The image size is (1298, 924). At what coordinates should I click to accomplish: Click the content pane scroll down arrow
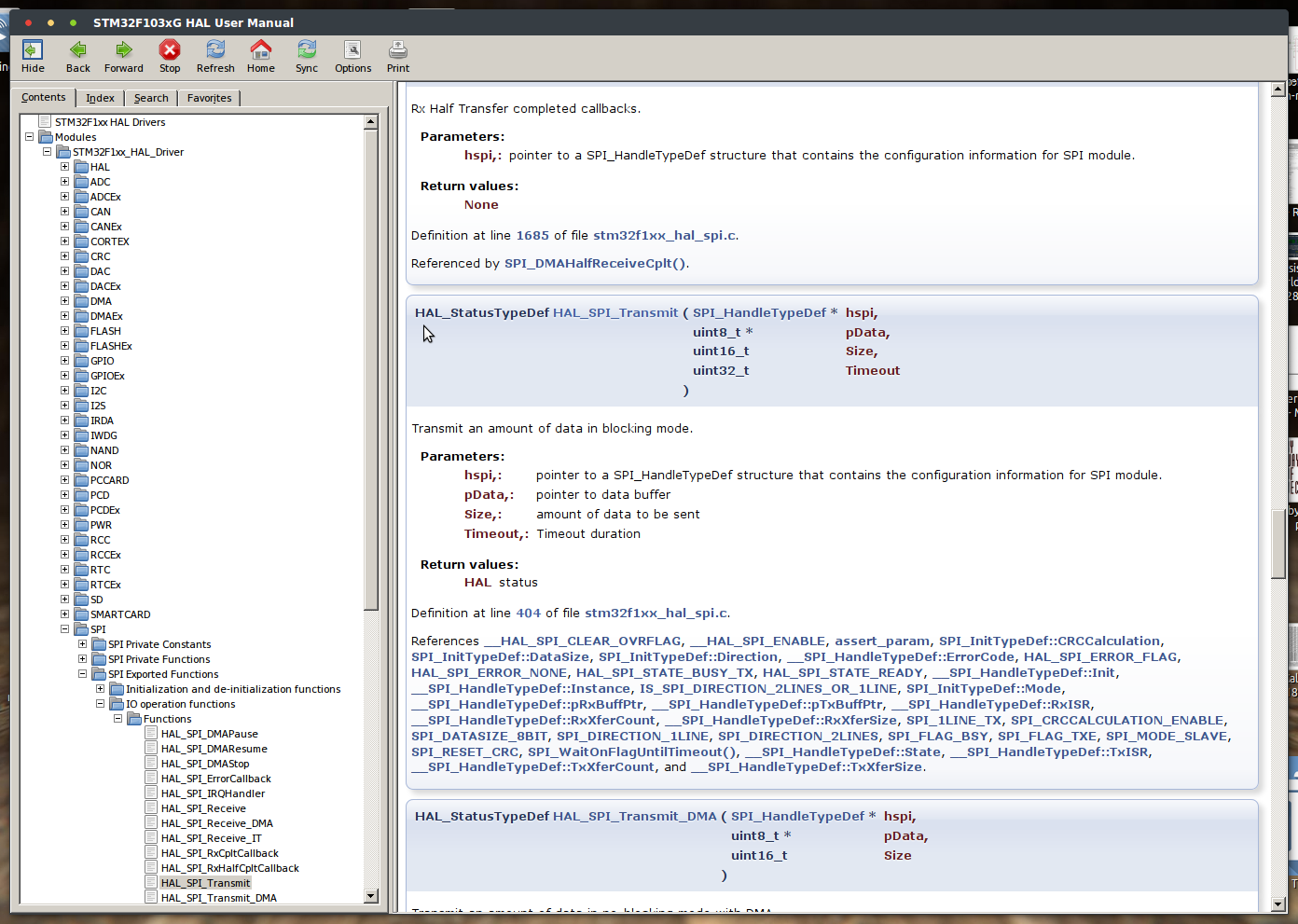click(x=1277, y=903)
